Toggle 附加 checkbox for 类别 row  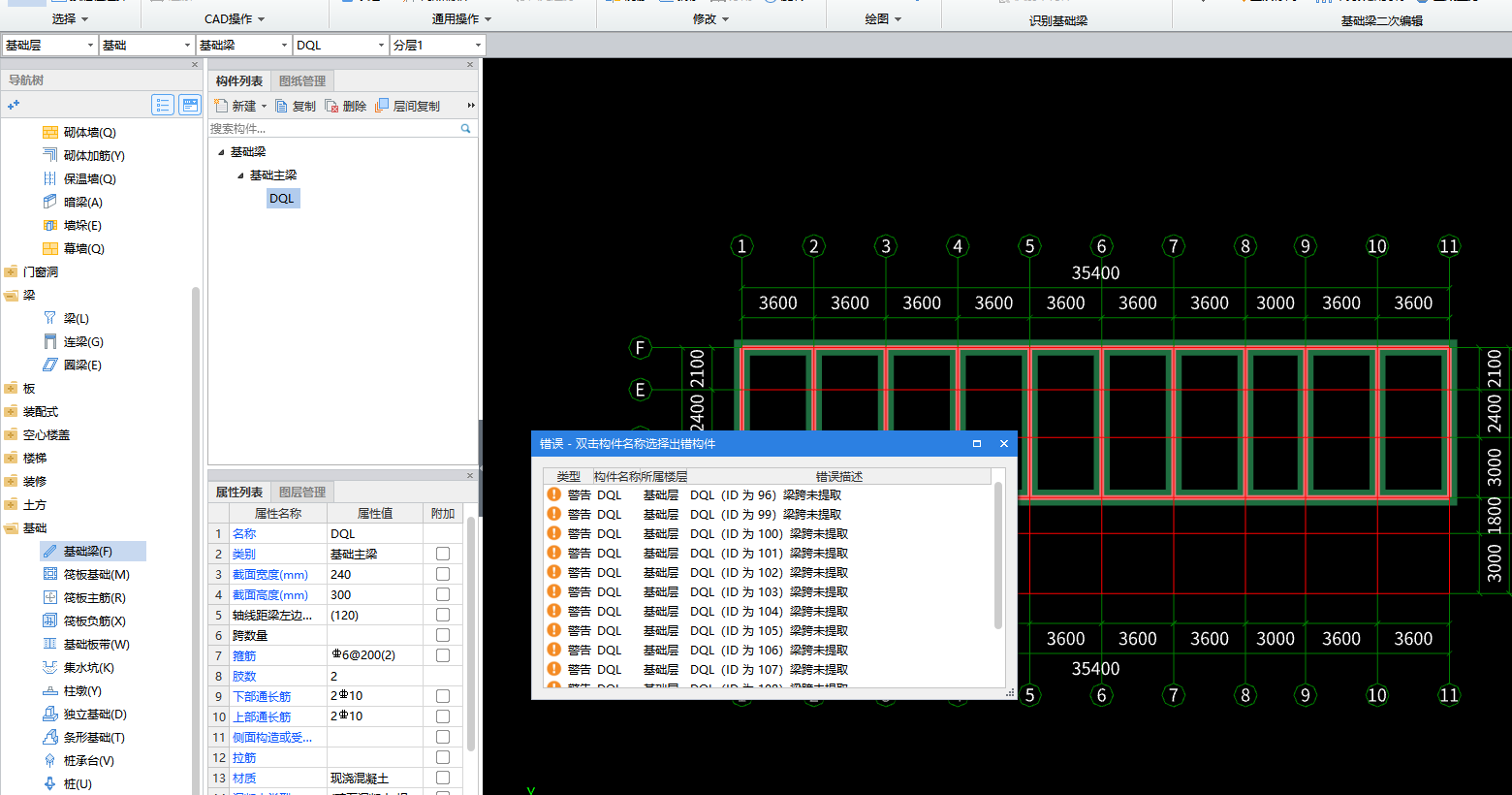tap(443, 554)
